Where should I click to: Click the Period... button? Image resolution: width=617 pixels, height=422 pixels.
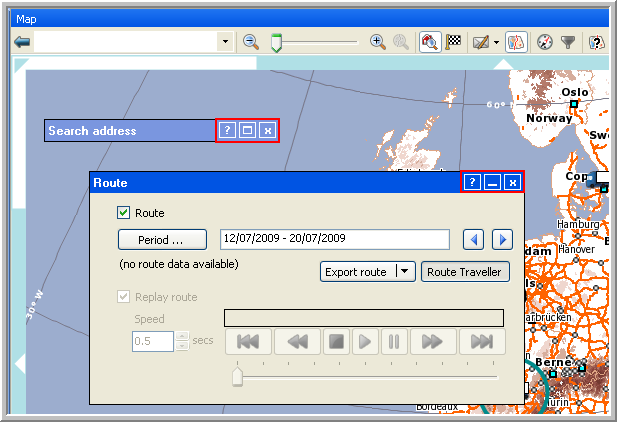click(x=162, y=240)
